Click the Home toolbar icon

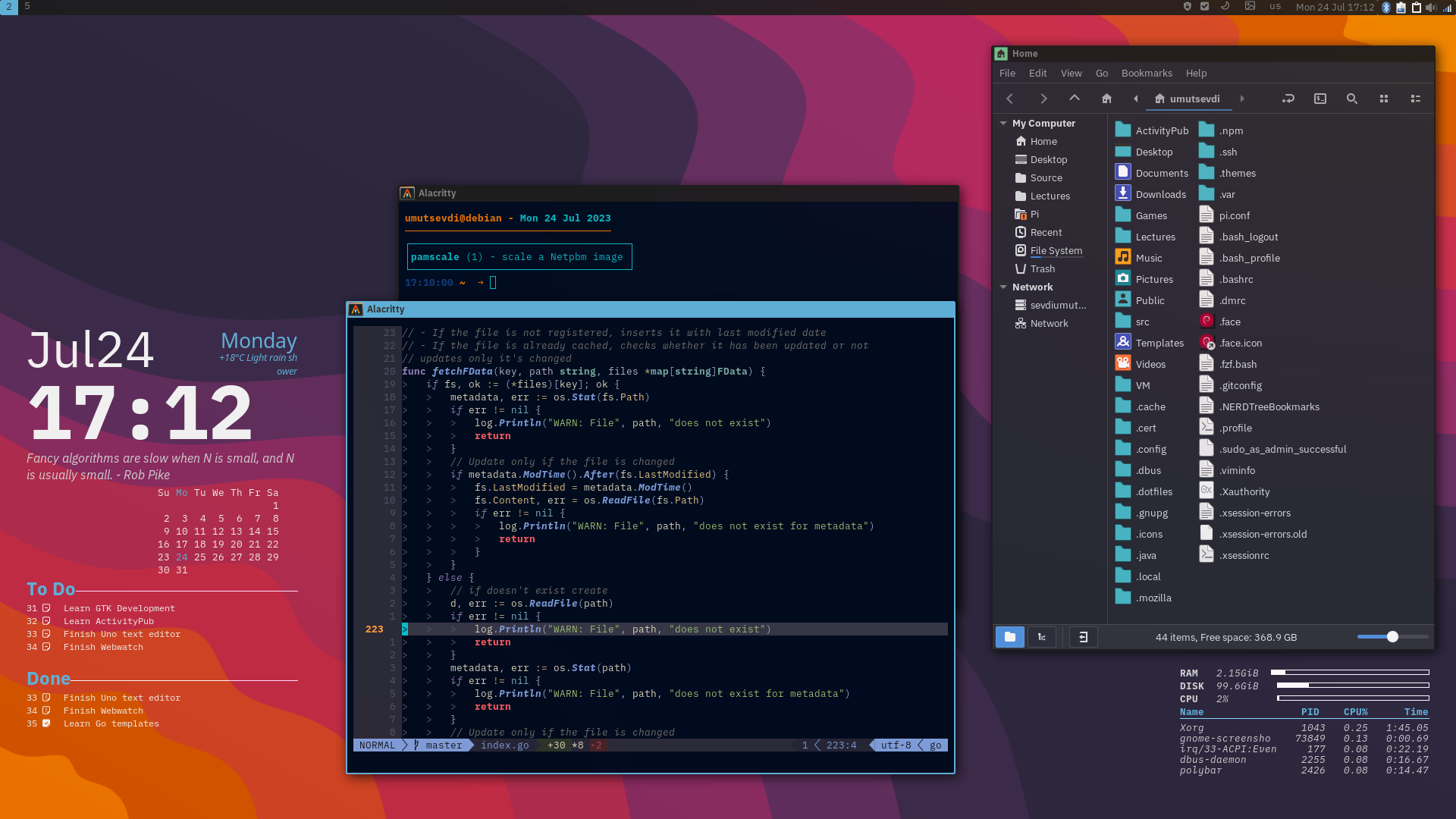tap(1106, 99)
